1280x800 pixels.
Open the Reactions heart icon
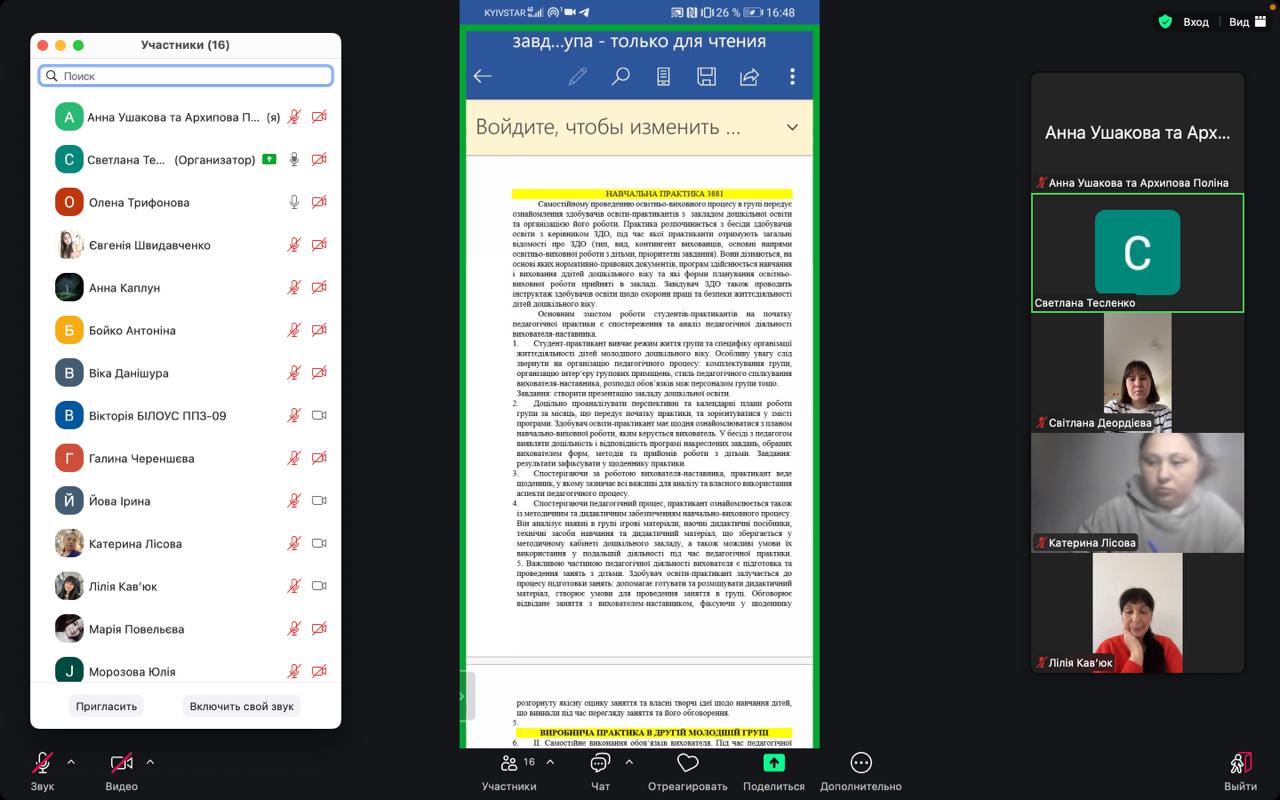687,763
